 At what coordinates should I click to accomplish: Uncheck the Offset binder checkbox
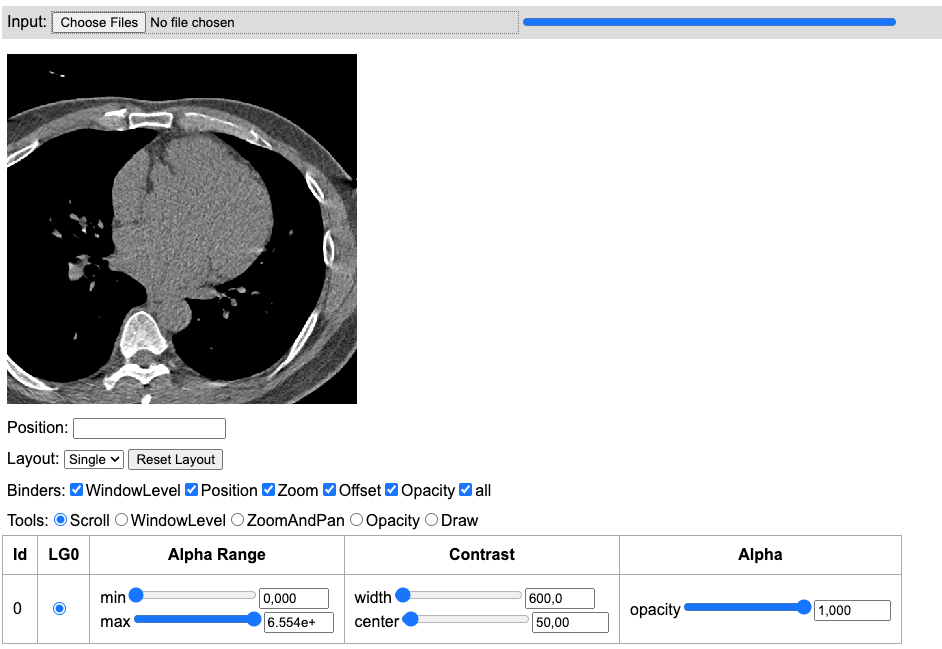point(330,490)
